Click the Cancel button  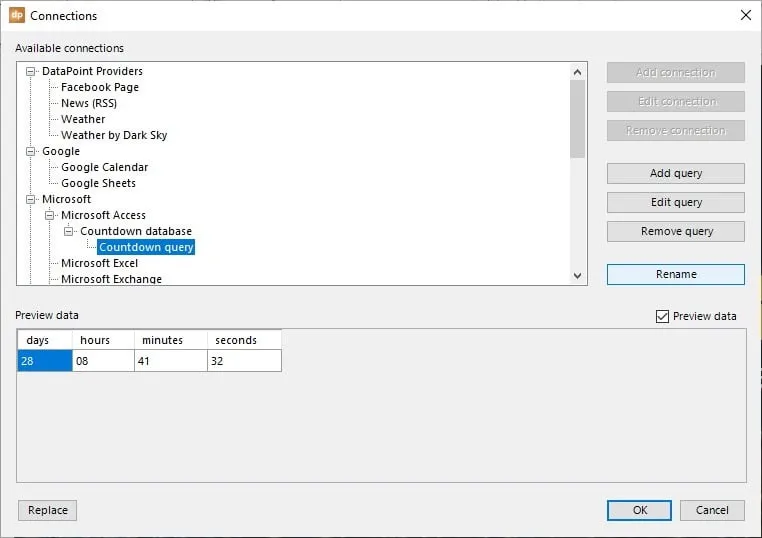[712, 510]
